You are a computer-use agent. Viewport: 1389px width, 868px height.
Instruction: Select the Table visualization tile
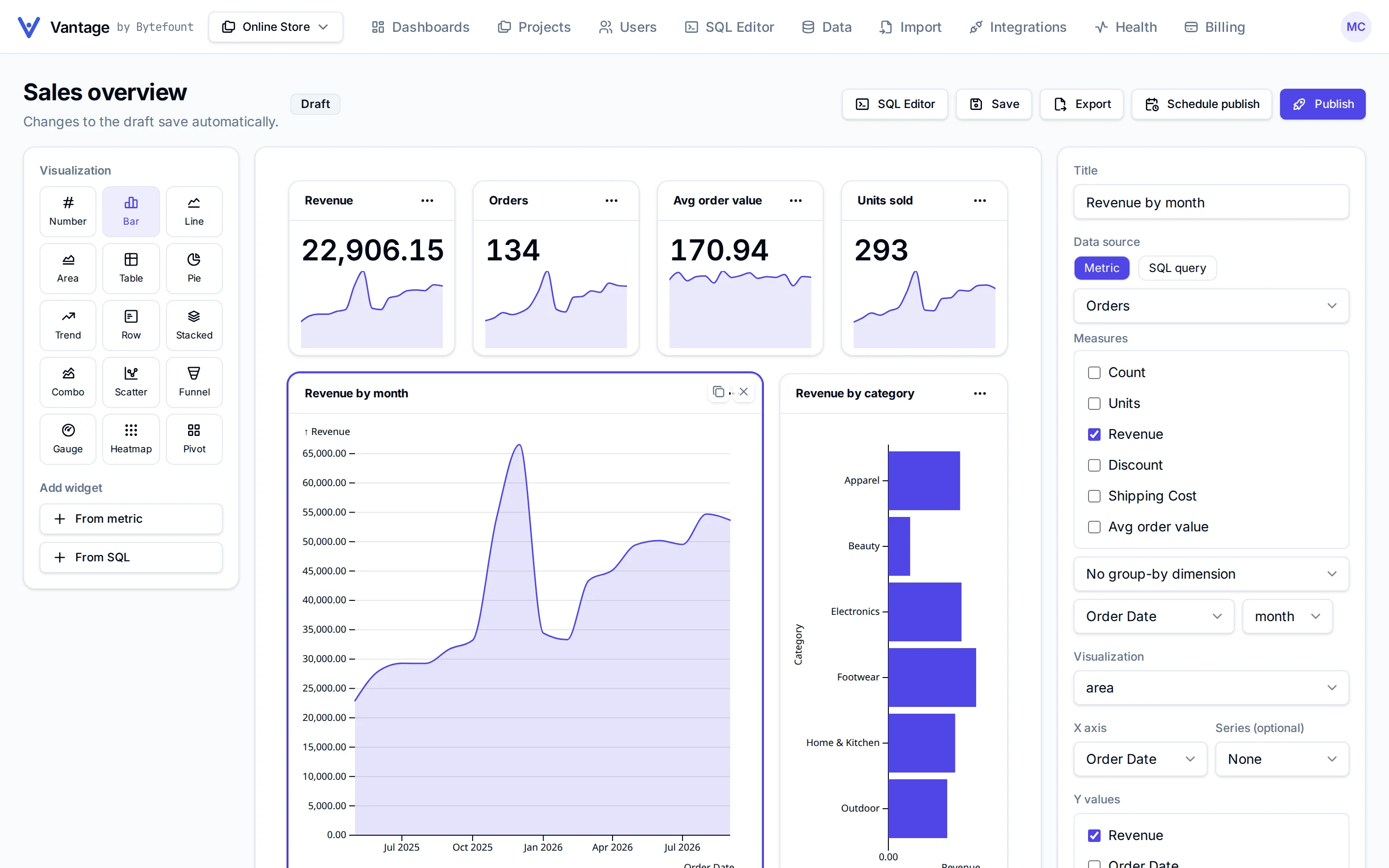click(x=131, y=268)
